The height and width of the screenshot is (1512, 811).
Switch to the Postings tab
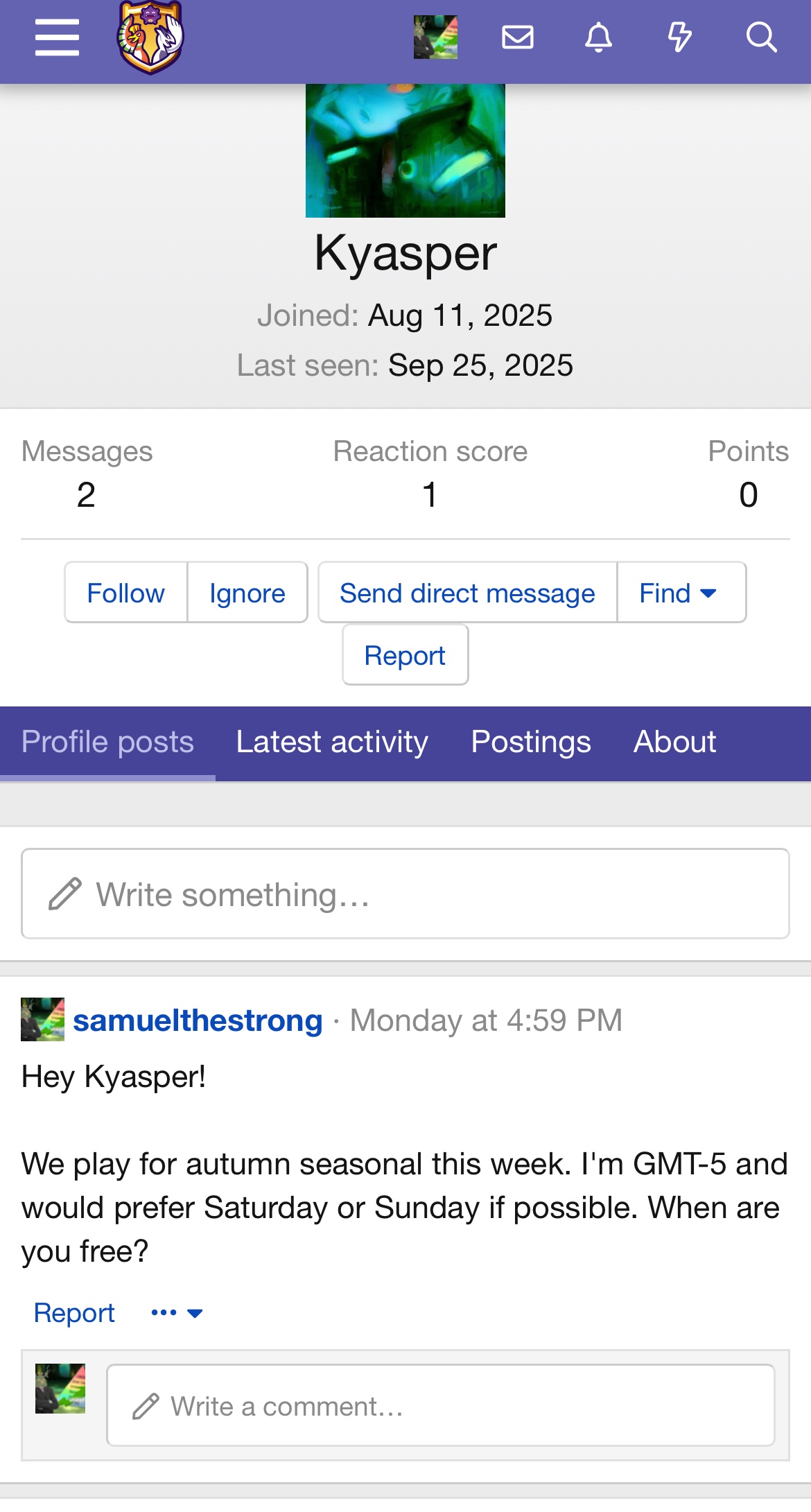tap(531, 742)
